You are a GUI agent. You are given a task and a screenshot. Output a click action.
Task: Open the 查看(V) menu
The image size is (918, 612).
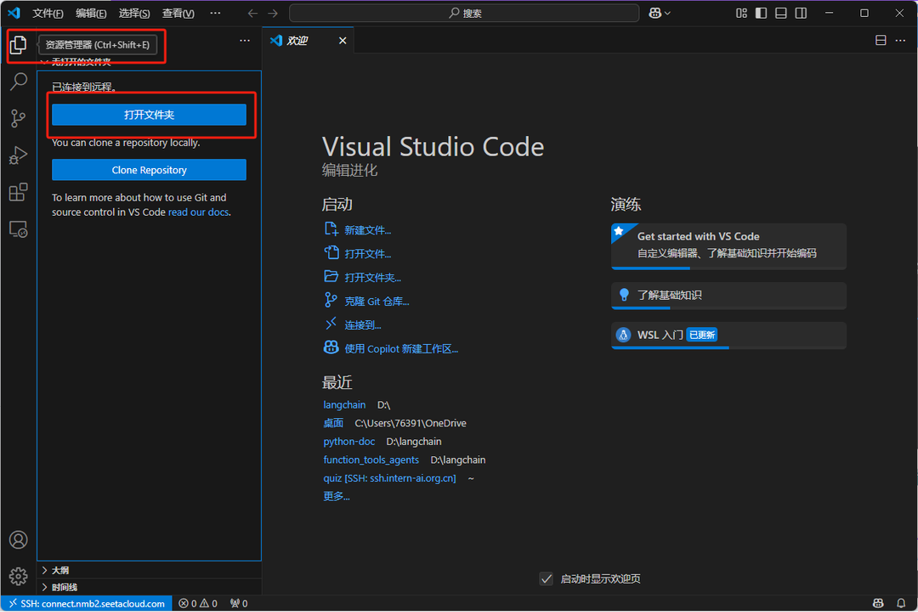178,13
